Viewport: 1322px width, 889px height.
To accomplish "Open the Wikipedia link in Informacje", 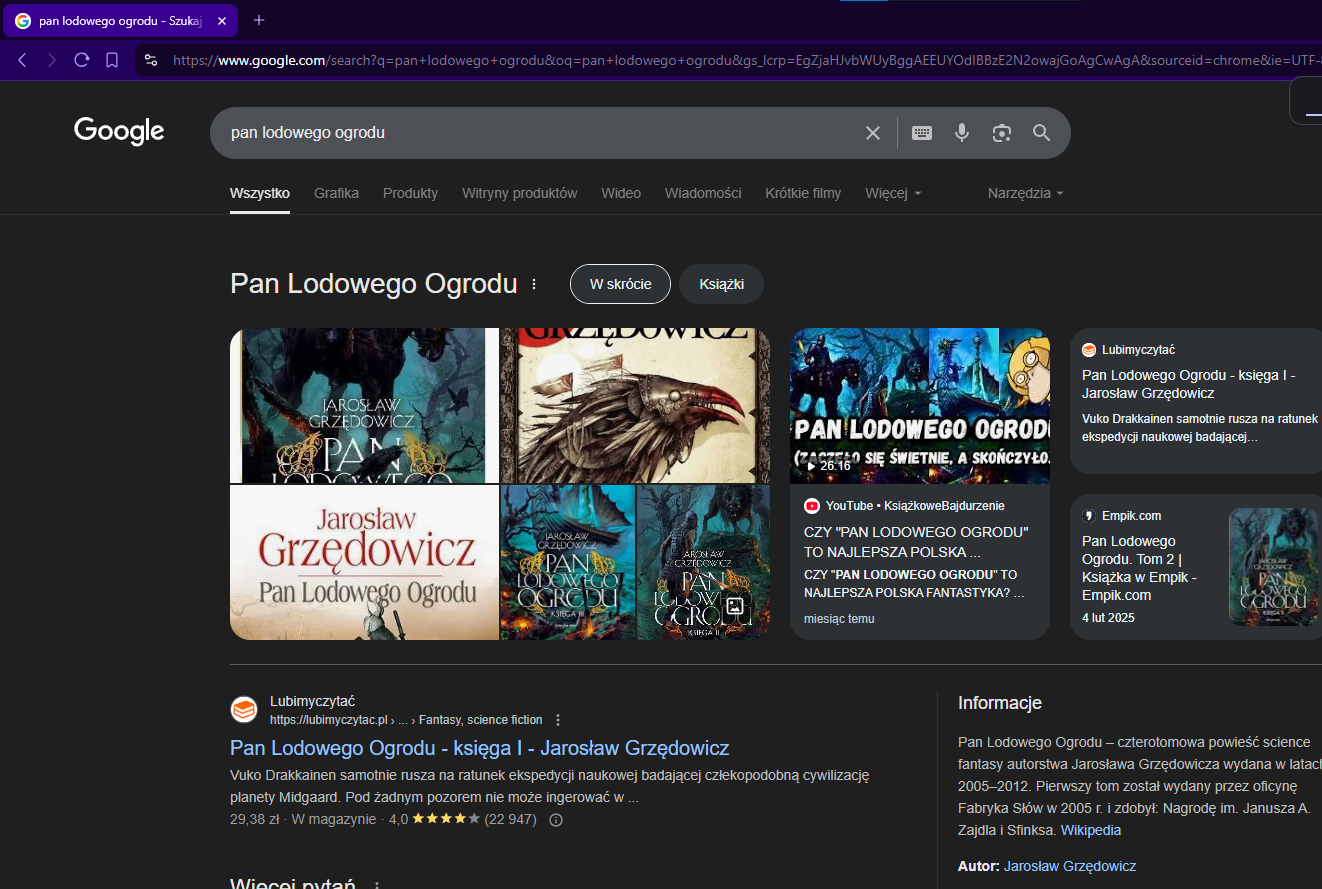I will (x=1091, y=830).
